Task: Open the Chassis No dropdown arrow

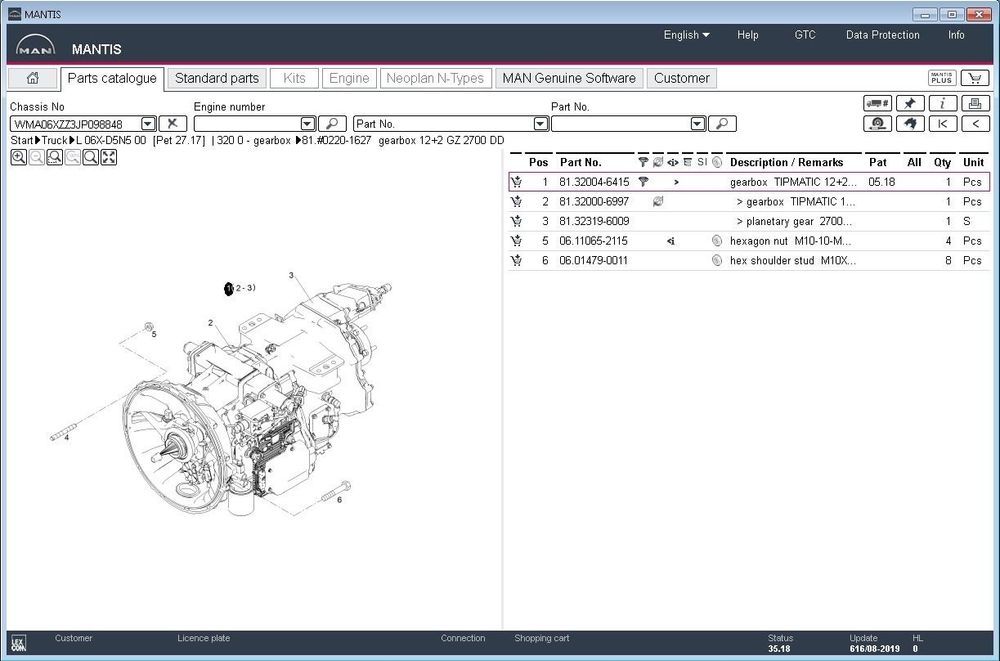Action: (148, 124)
